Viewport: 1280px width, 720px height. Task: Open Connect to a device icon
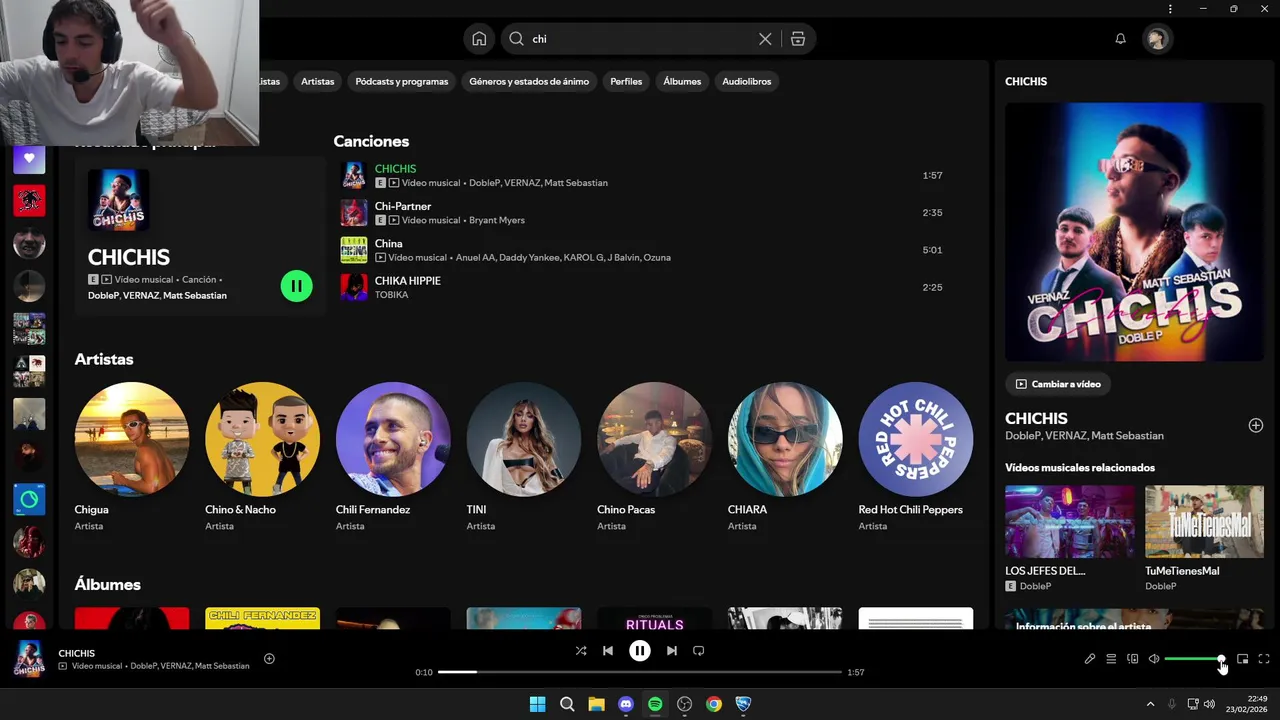(1133, 659)
